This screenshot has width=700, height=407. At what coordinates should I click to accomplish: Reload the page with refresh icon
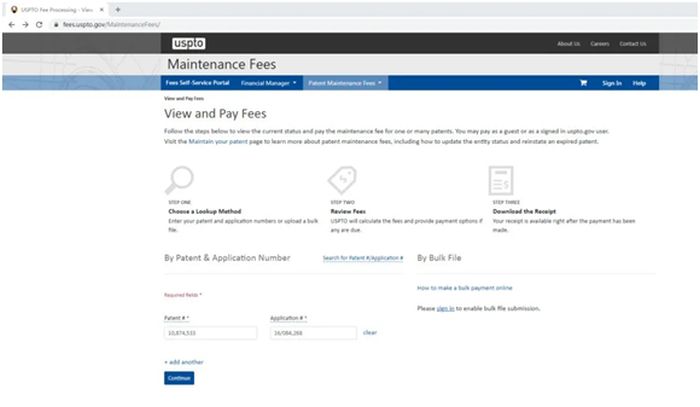coord(39,25)
